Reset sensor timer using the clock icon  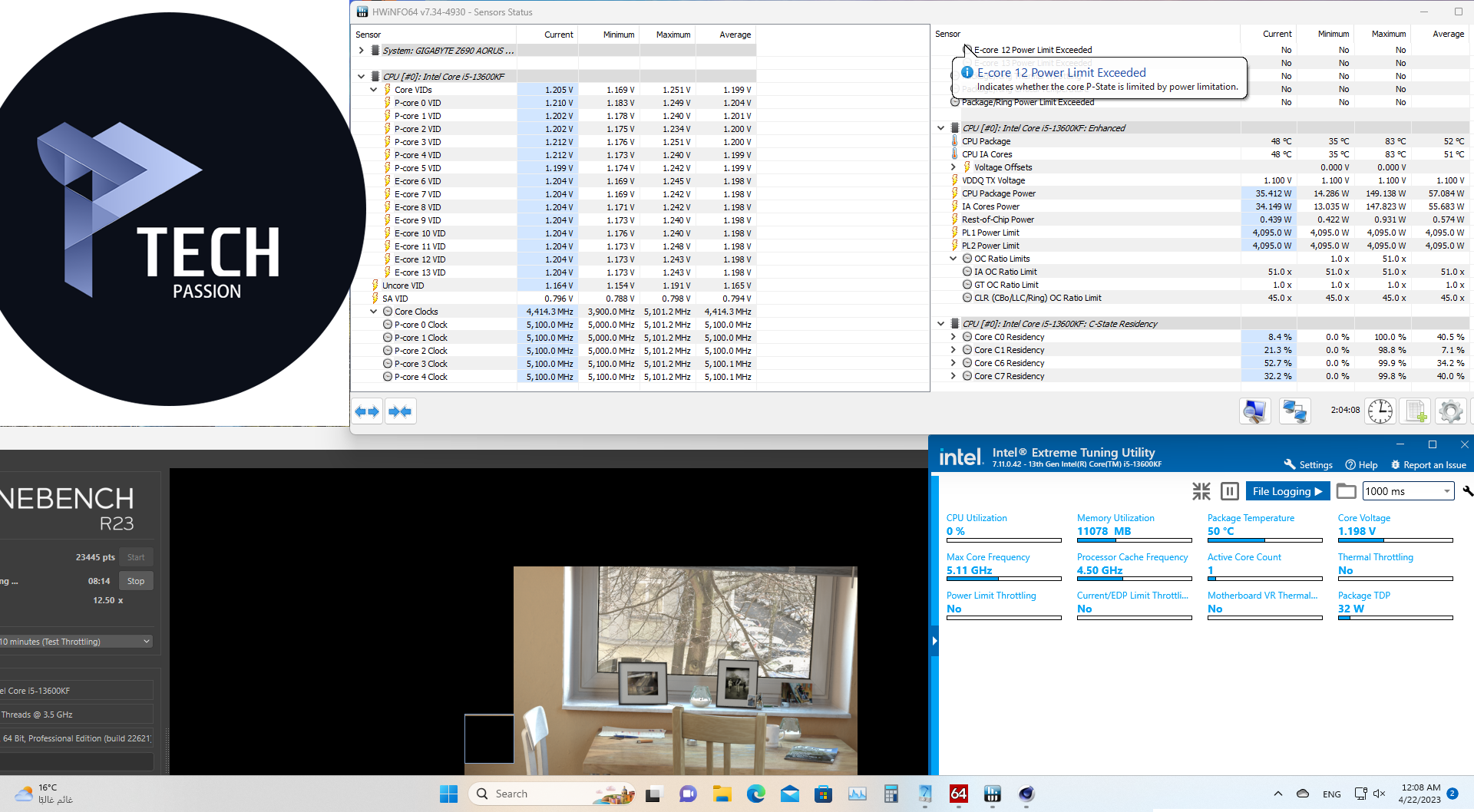tap(1380, 411)
